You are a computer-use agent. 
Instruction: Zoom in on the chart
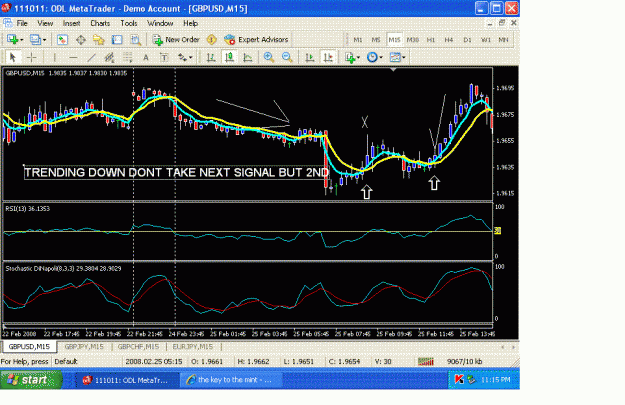(269, 57)
